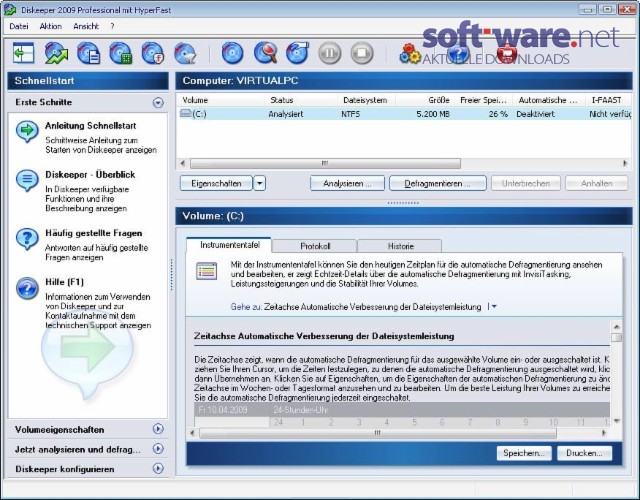
Task: Click the Instrumententafel list icon
Action: (207, 271)
